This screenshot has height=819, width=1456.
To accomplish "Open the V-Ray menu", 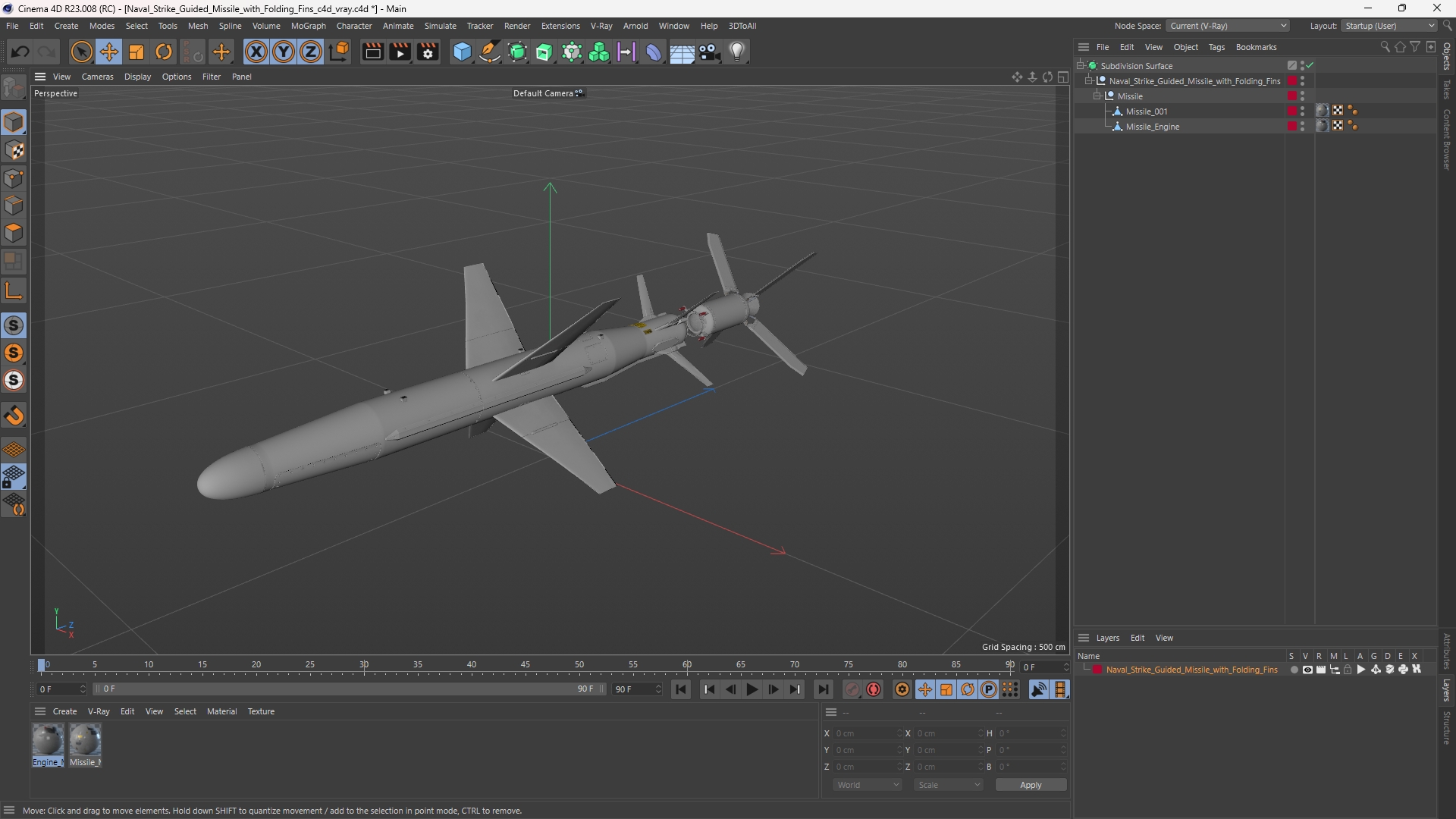I will click(601, 26).
